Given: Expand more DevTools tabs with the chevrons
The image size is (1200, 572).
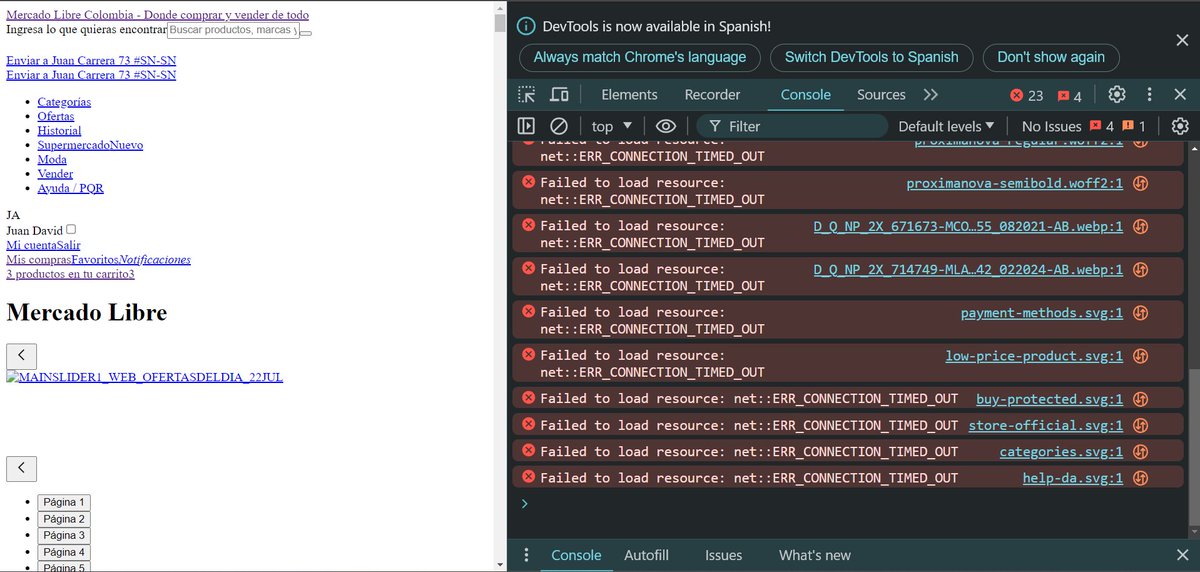Looking at the screenshot, I should pos(931,95).
